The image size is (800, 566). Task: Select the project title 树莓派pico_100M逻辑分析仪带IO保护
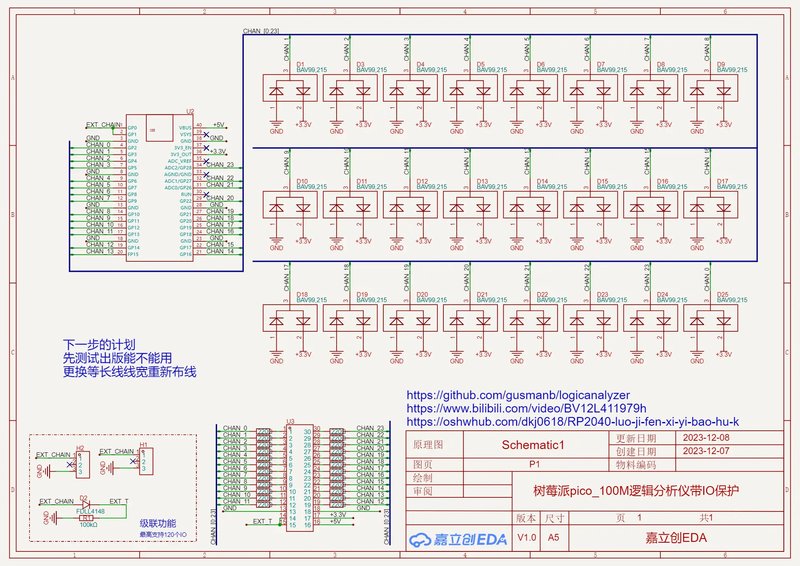(x=636, y=491)
